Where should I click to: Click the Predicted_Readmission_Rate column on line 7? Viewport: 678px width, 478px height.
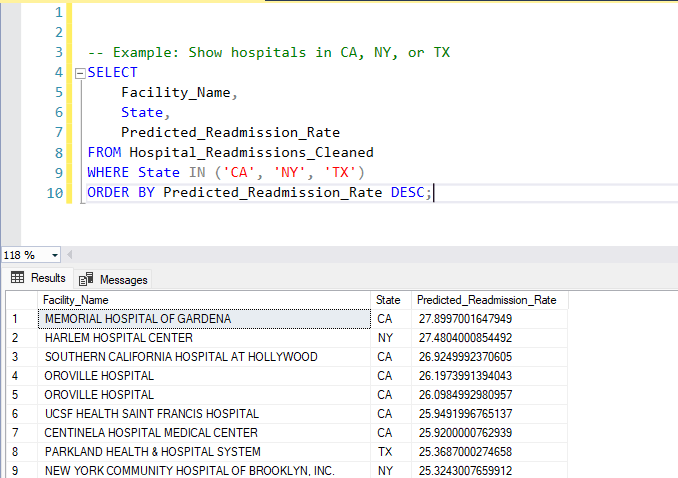pos(230,132)
